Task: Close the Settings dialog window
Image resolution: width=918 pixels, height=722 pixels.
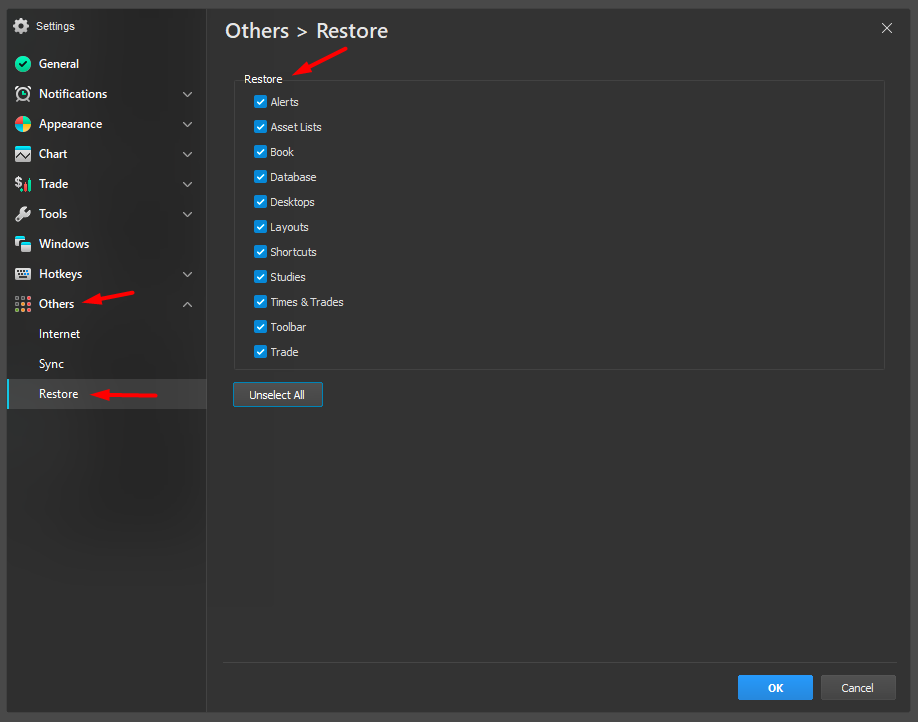Action: click(x=886, y=28)
